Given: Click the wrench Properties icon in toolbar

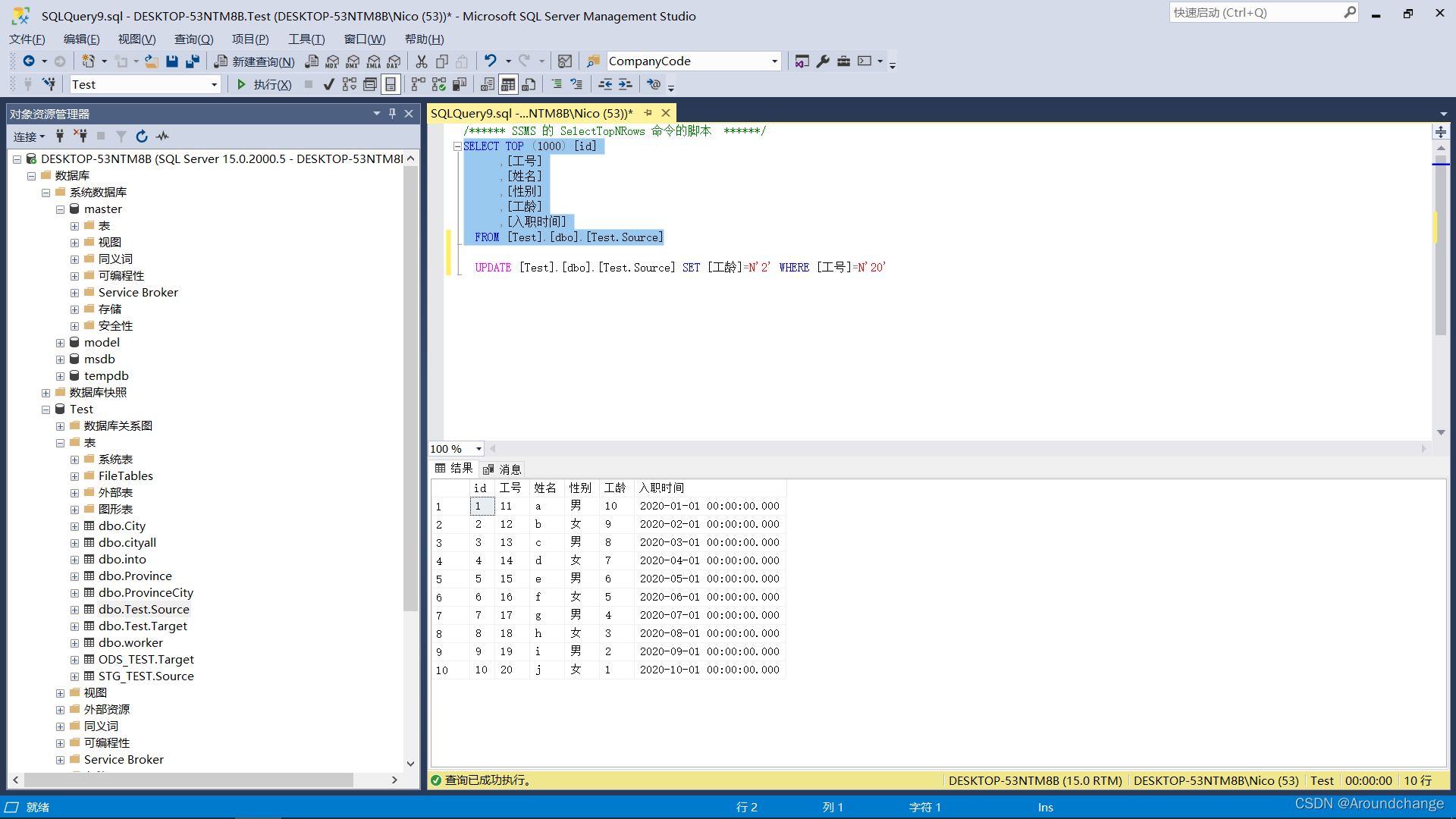Looking at the screenshot, I should coord(823,61).
